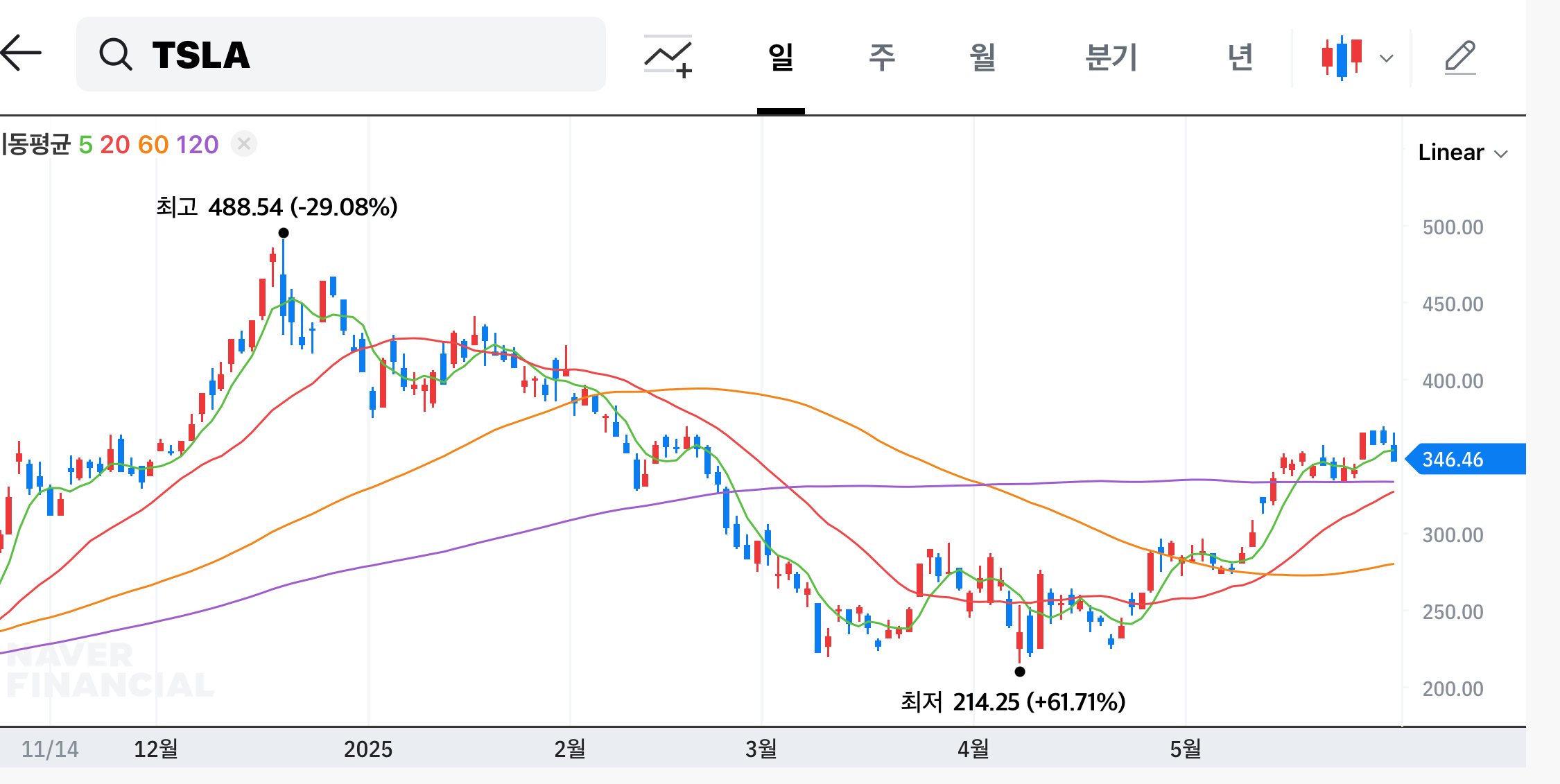The image size is (1560, 784).
Task: Click the 최저 214.25 (+61.71%) label
Action: pos(1013,702)
